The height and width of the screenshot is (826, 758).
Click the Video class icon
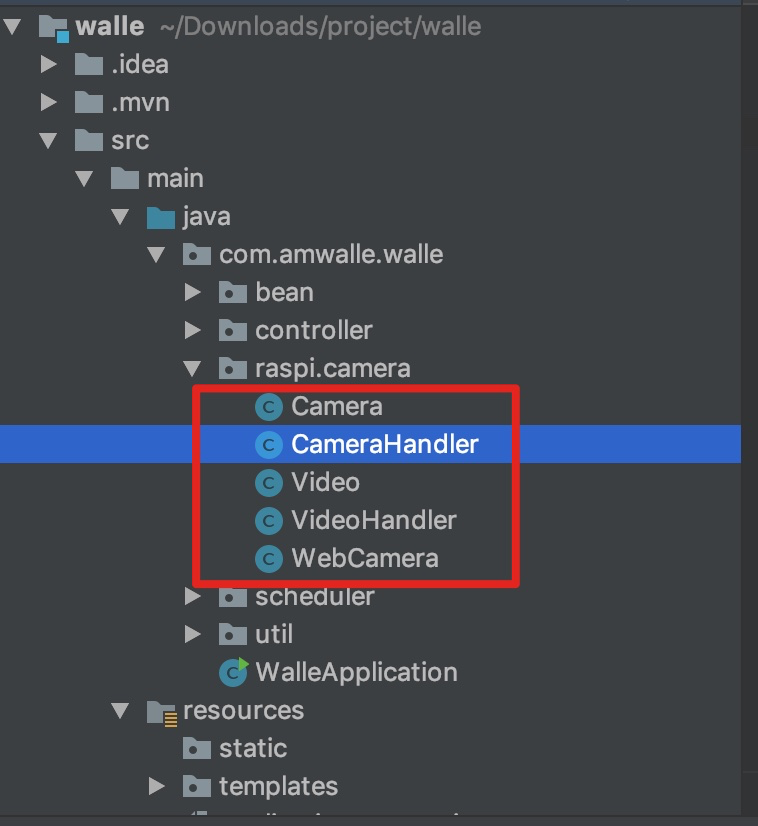(268, 483)
